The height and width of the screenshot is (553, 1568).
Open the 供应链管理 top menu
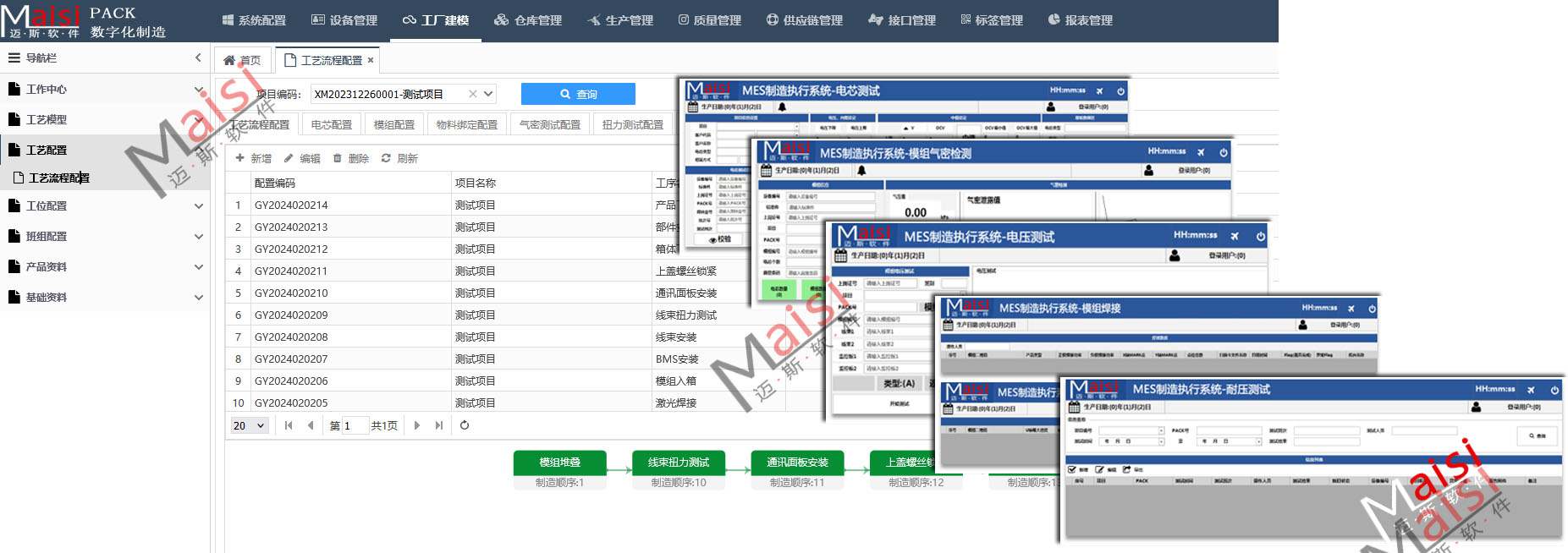click(x=804, y=20)
